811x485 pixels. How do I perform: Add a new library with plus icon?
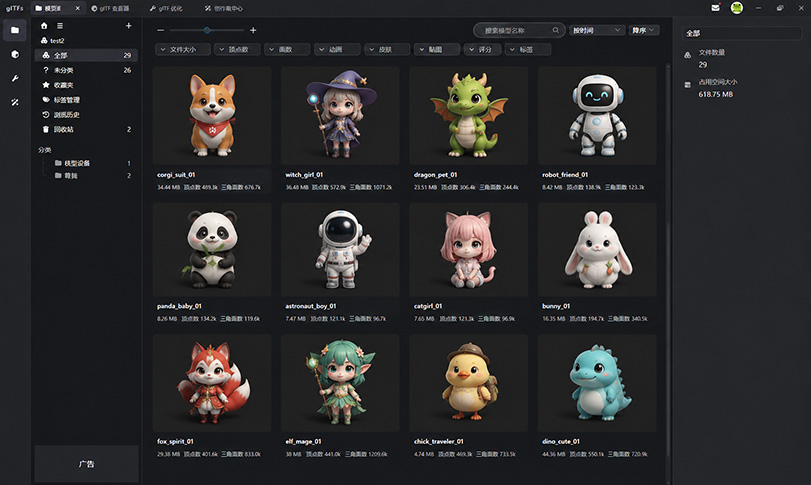128,25
